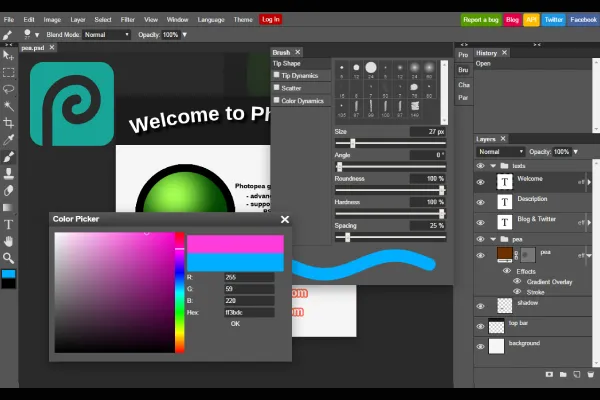Toggle visibility of the shadow layer
This screenshot has height=400, width=600.
[481, 306]
